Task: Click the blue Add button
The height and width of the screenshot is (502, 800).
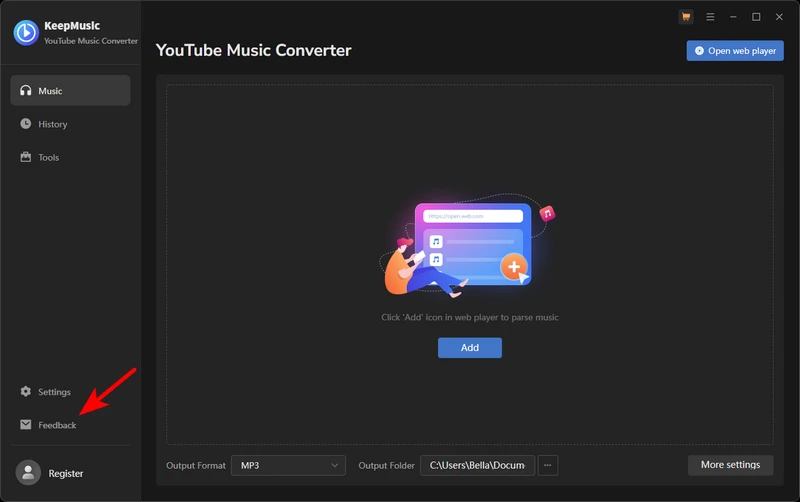Action: 469,347
